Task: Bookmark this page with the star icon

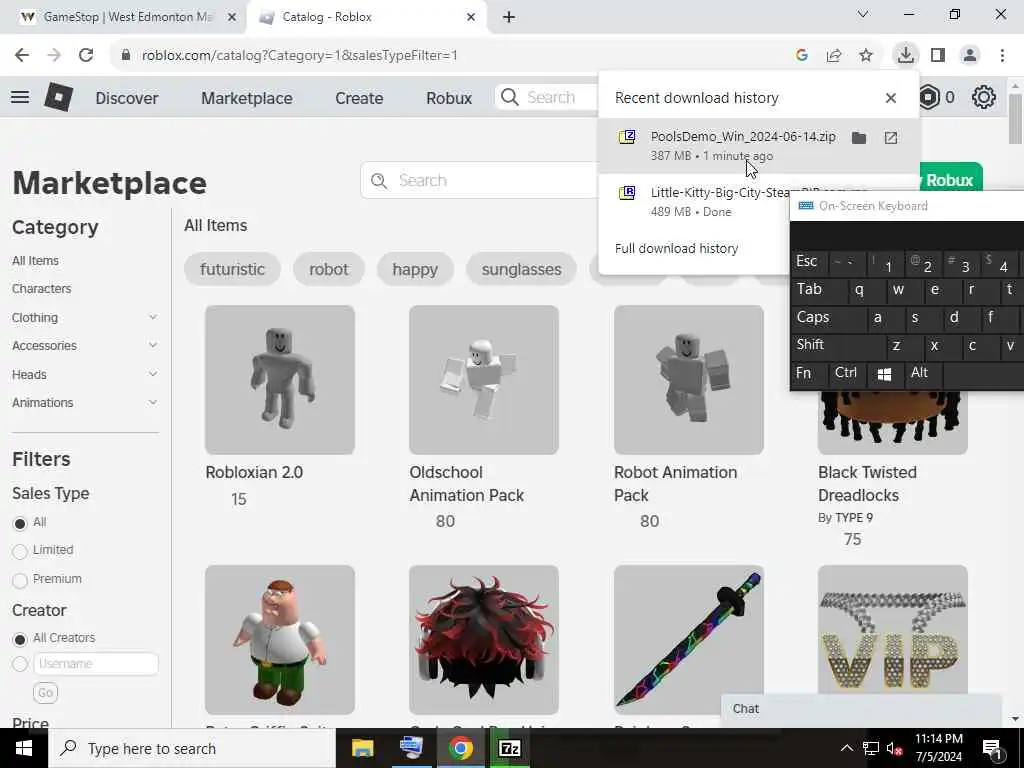Action: tap(866, 56)
